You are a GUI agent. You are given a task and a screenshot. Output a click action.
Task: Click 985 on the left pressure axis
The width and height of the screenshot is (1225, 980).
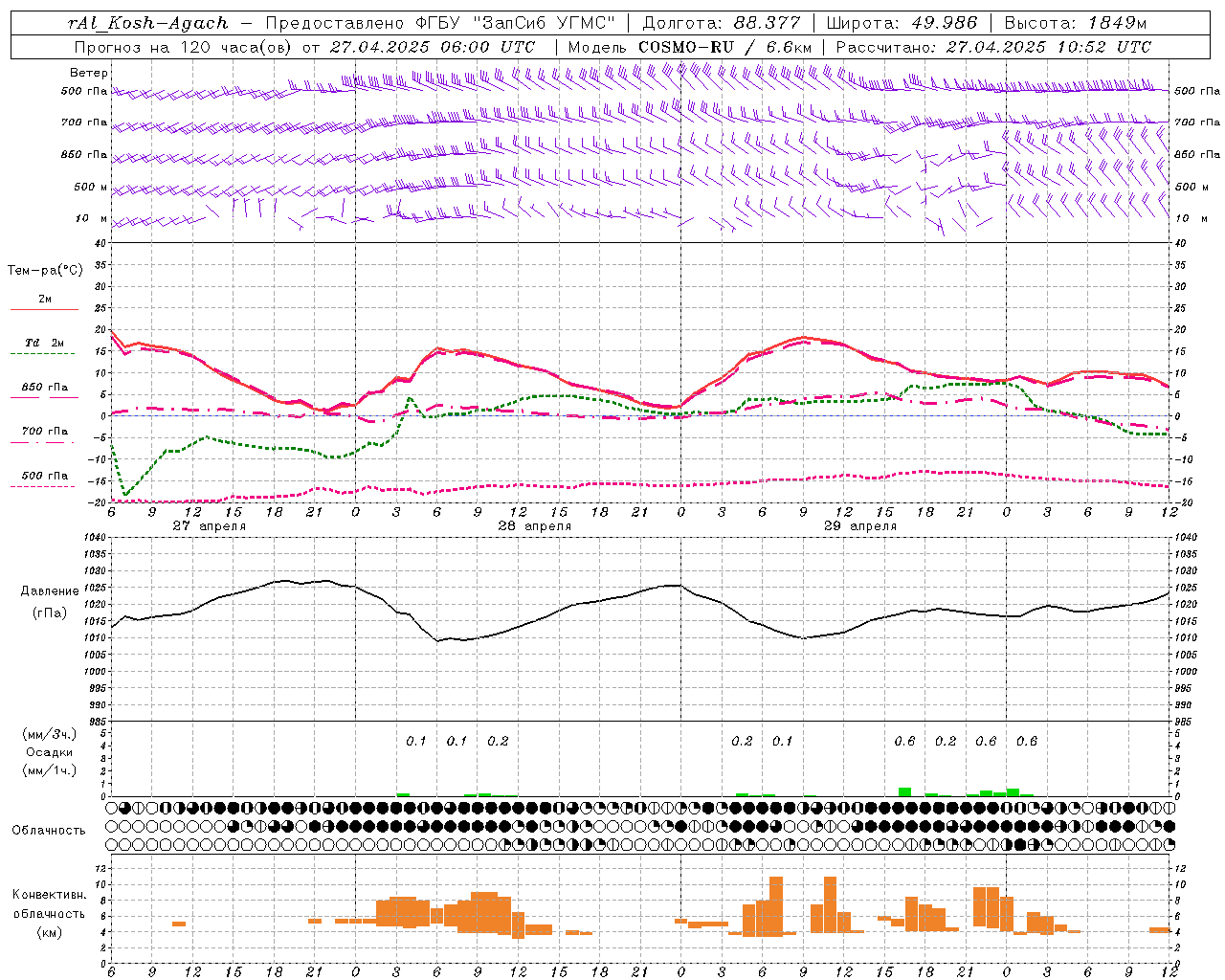pos(100,721)
